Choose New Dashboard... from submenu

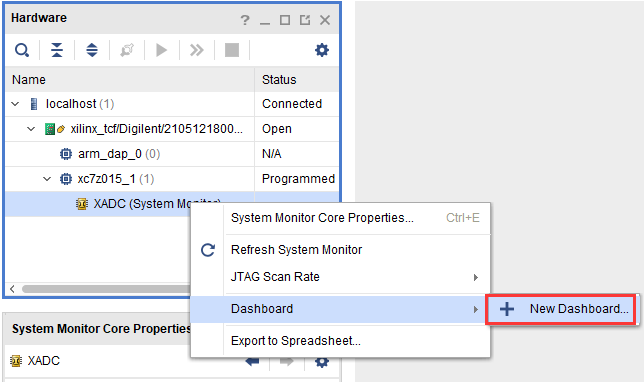tap(561, 309)
